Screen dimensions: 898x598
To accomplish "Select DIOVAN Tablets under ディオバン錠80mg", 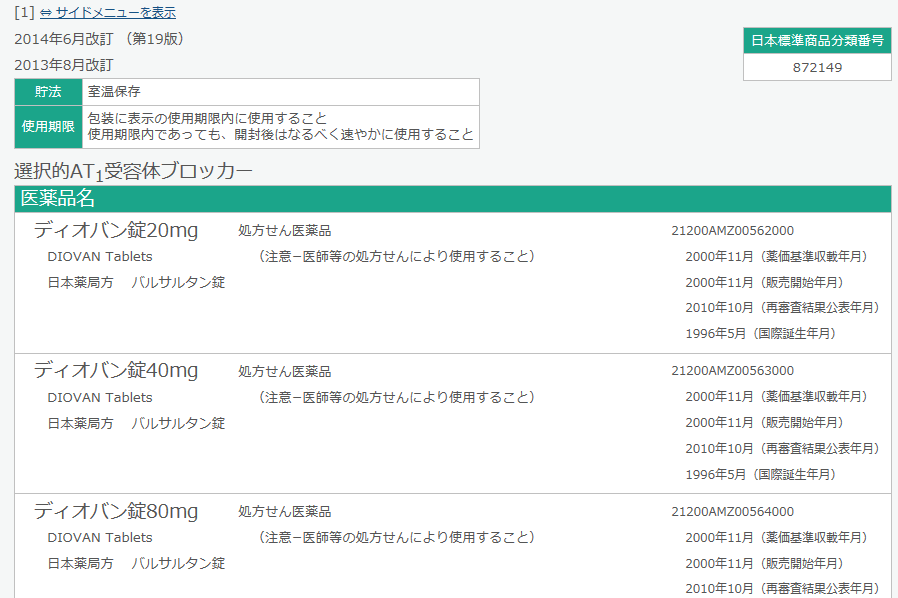I will tap(100, 537).
